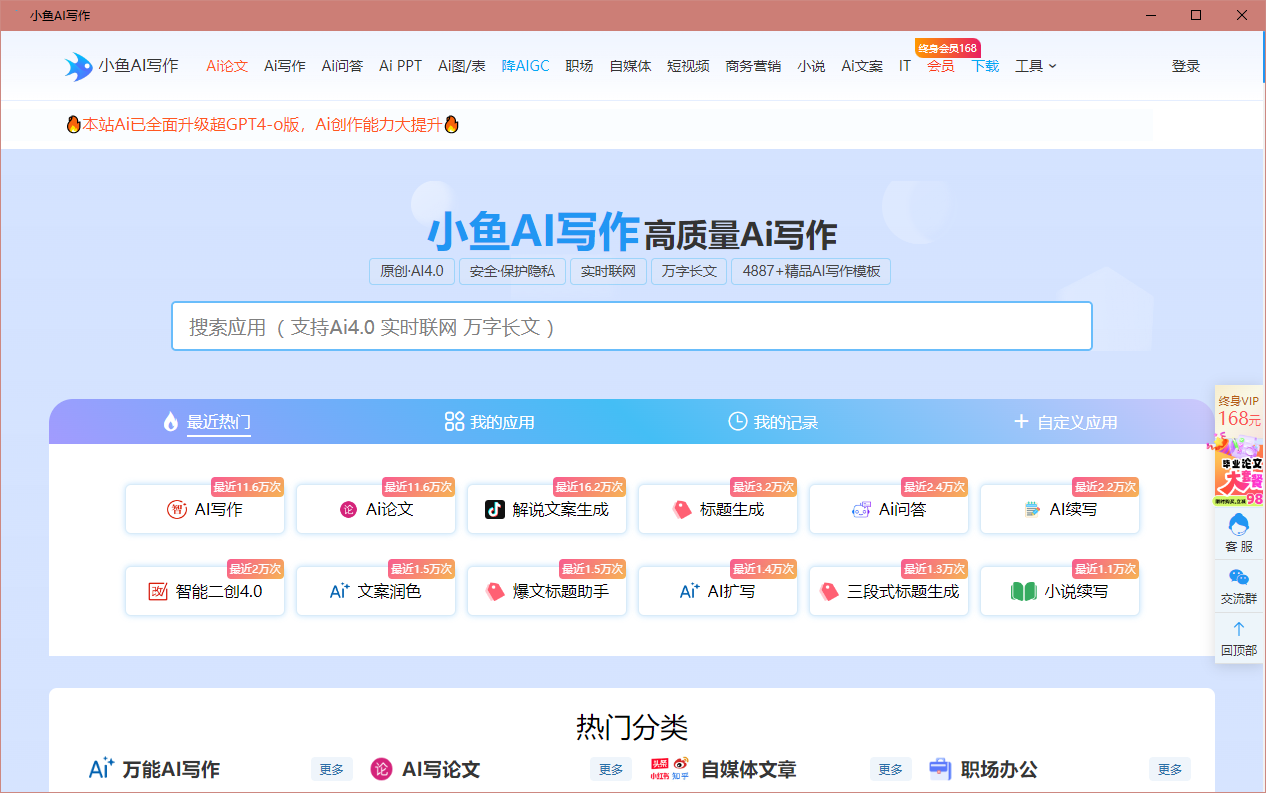Click 更多 next to 万能AI写作
This screenshot has width=1266, height=793.
[332, 769]
